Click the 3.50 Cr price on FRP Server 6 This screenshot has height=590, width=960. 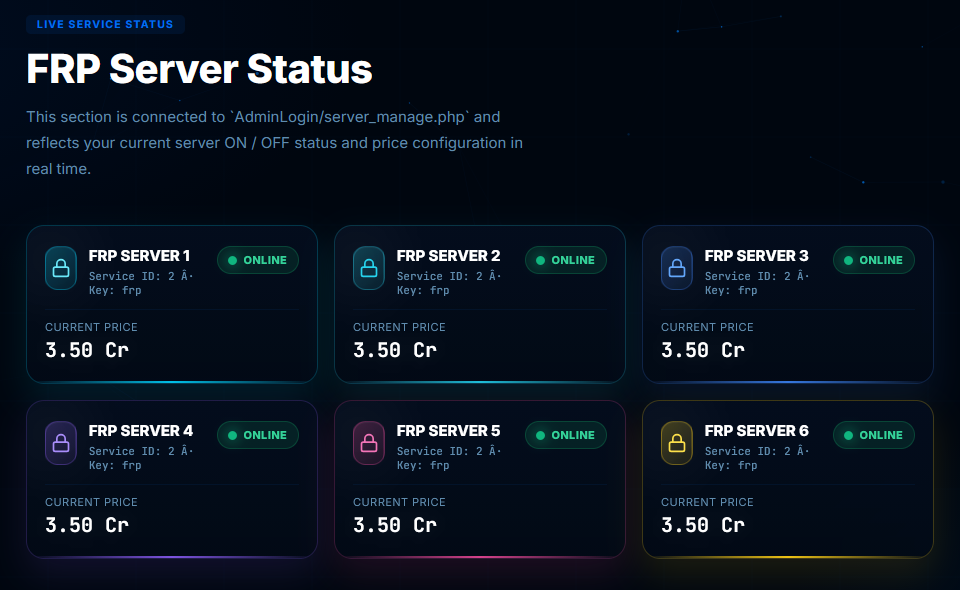pos(703,525)
